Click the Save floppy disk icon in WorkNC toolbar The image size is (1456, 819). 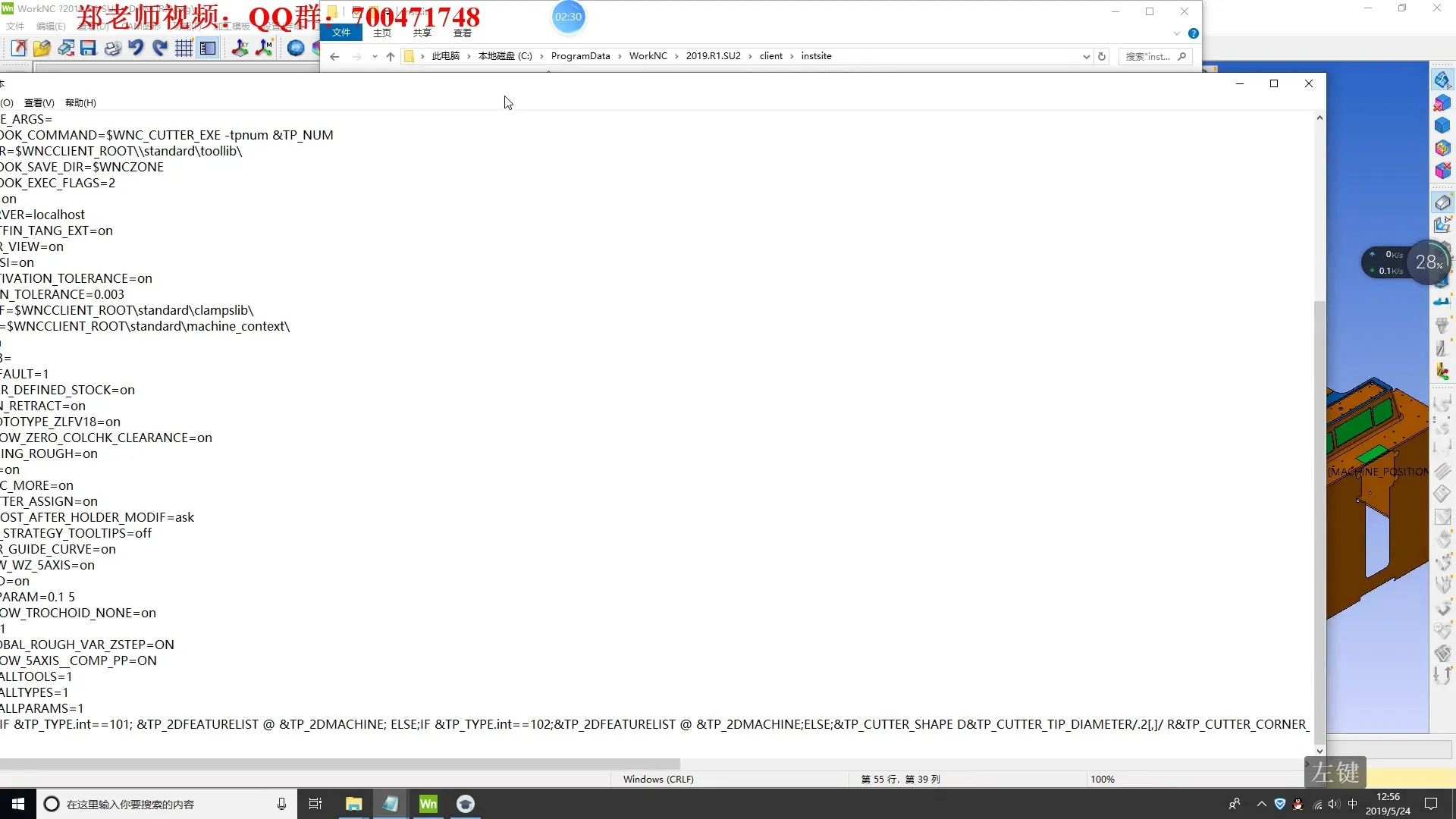(x=89, y=49)
